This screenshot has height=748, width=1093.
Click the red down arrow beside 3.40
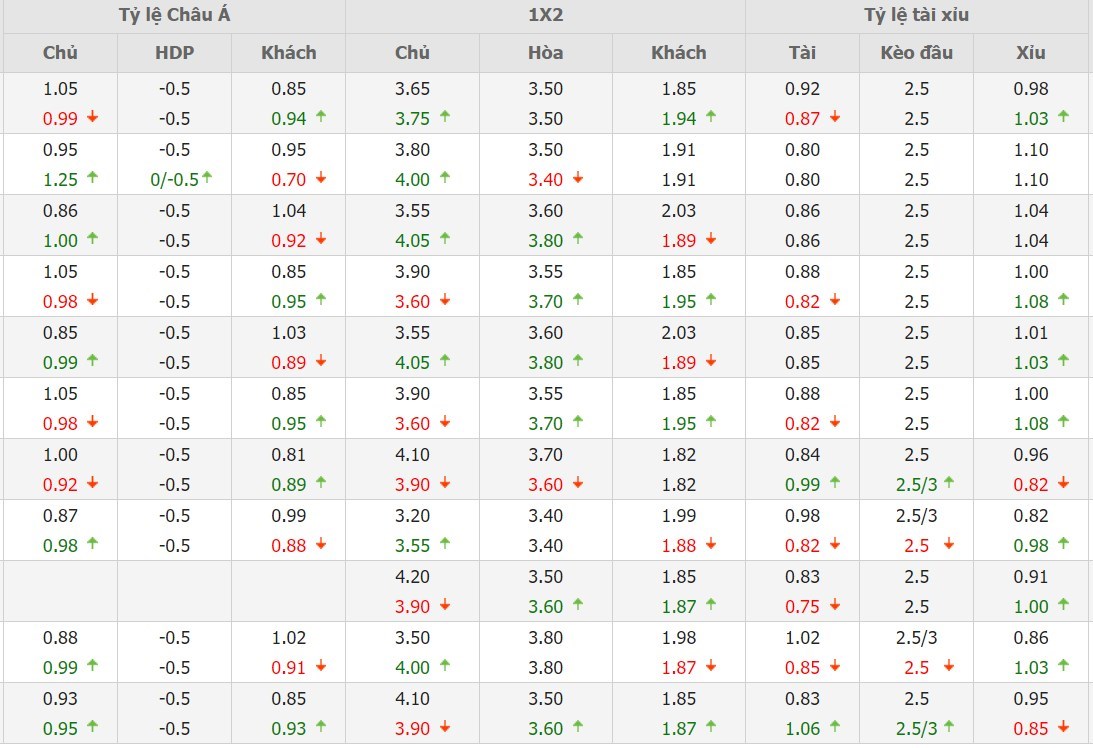coord(578,179)
